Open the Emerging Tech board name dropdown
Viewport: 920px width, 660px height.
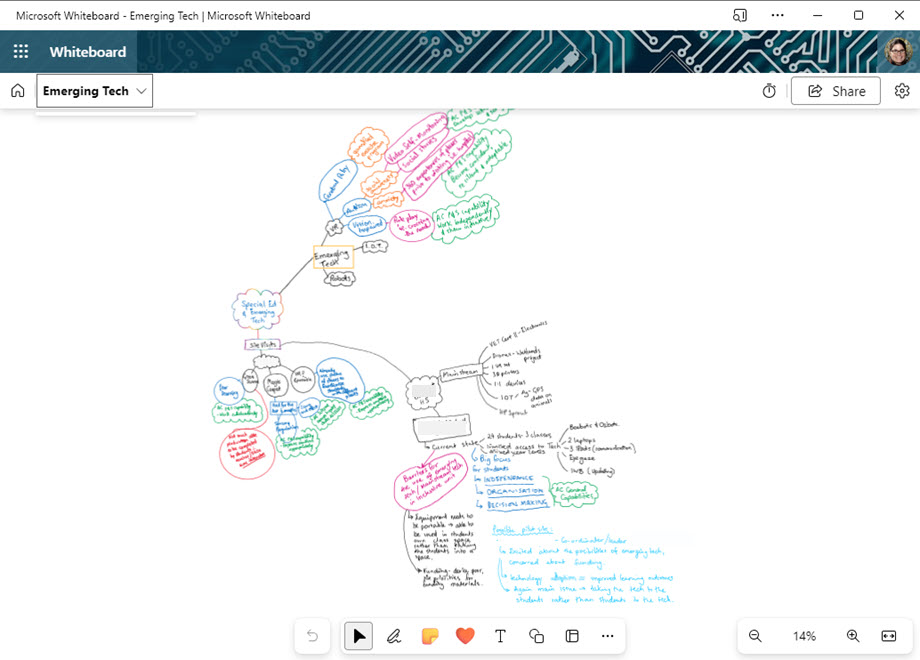pyautogui.click(x=94, y=91)
